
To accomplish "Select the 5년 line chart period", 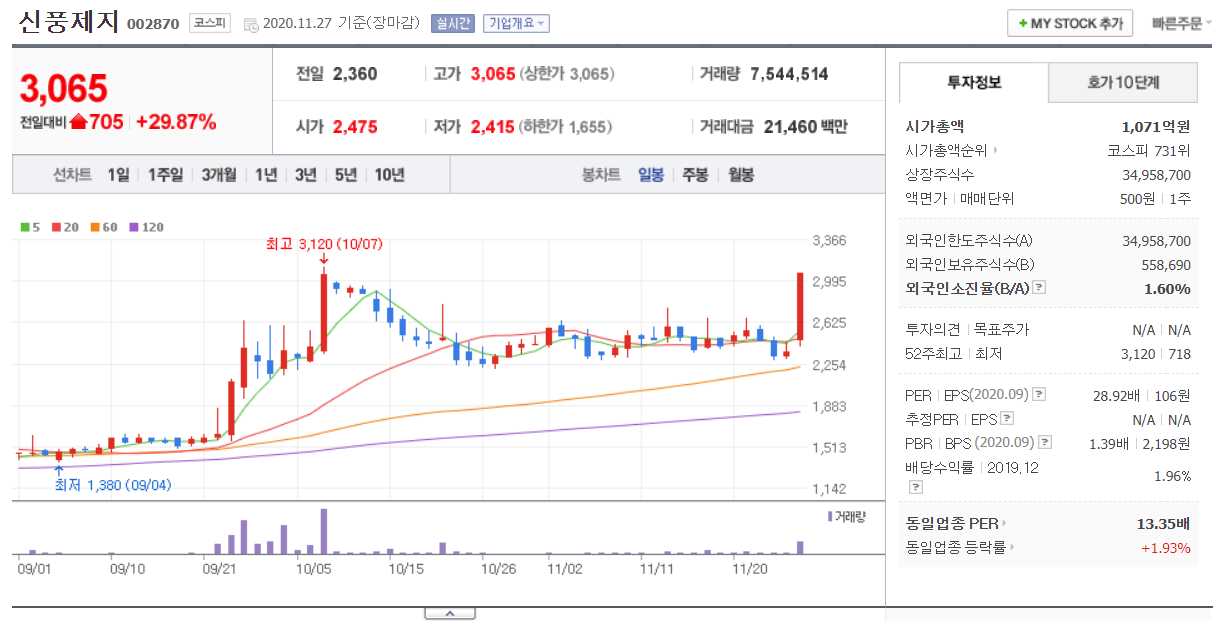I will [x=346, y=175].
